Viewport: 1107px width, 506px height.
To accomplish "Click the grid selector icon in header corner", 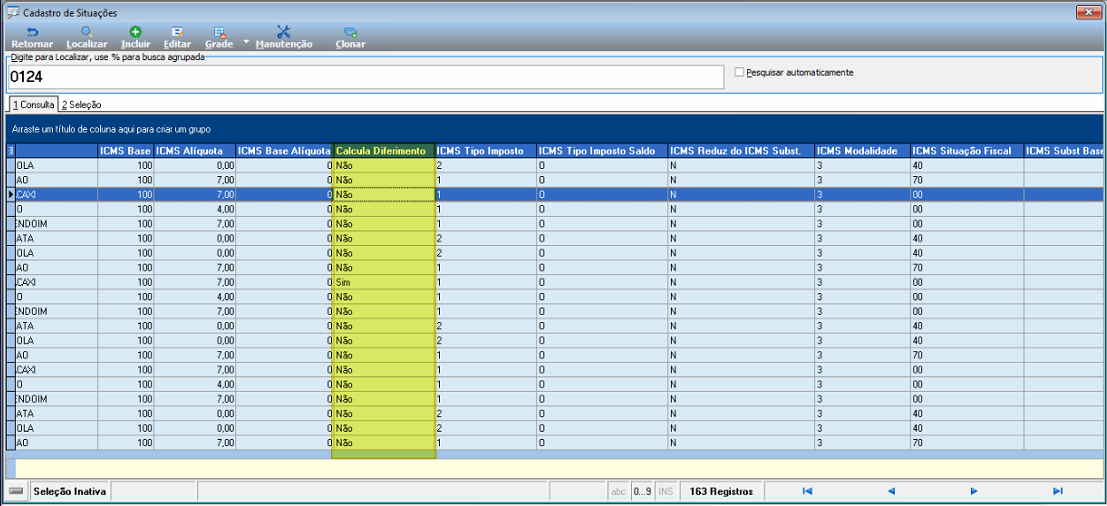I will [11, 150].
